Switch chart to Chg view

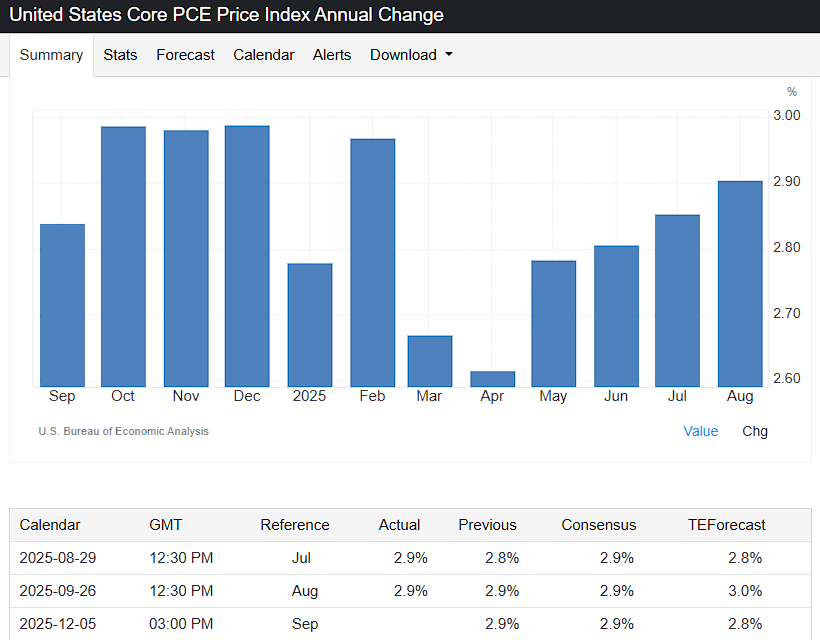pyautogui.click(x=755, y=431)
